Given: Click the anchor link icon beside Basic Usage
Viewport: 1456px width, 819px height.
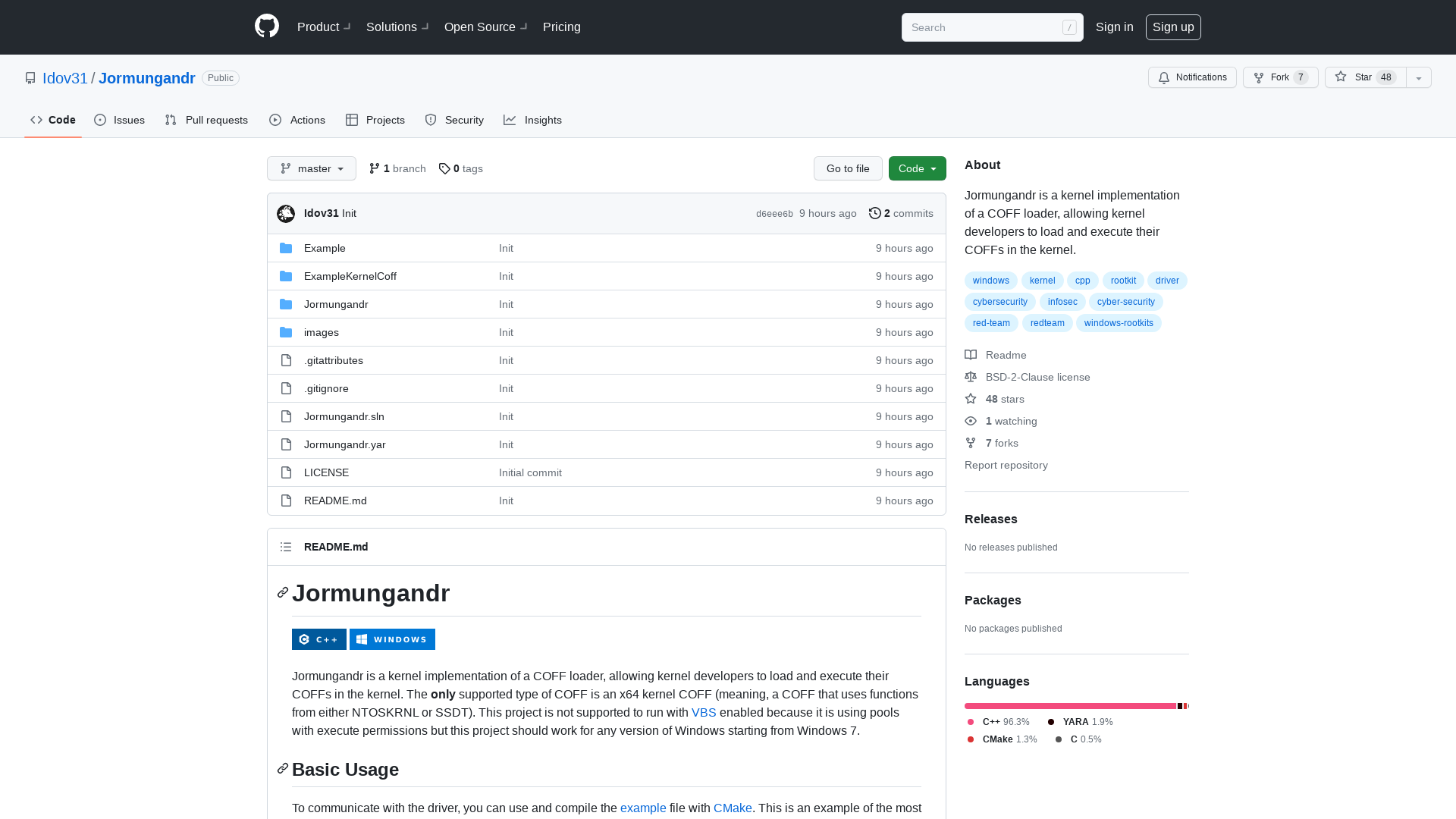Looking at the screenshot, I should 283,768.
